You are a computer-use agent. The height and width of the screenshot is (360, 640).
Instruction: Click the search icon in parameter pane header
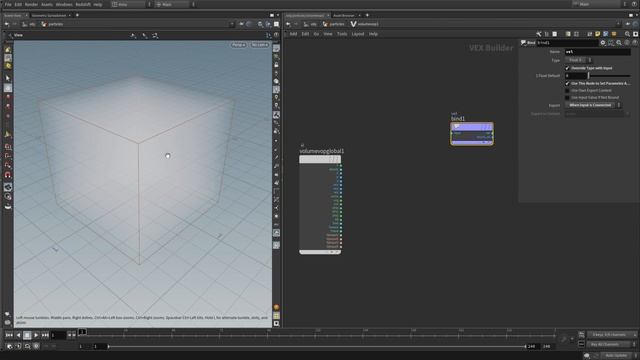[619, 43]
